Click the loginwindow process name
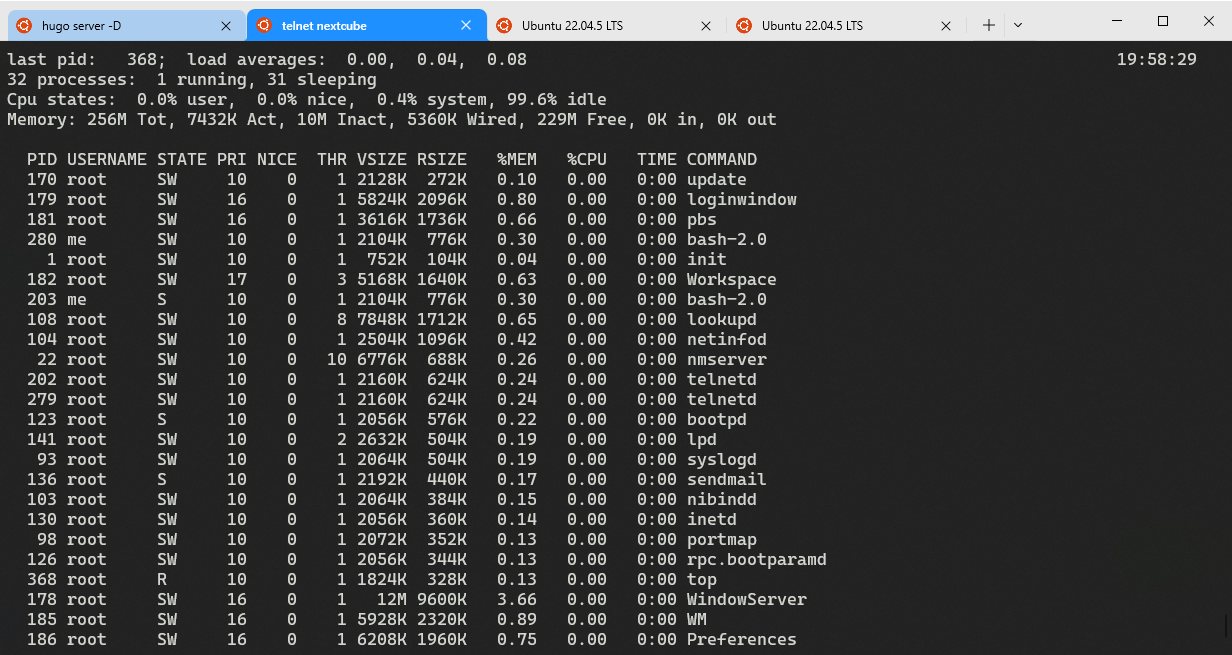1232x655 pixels. point(741,200)
